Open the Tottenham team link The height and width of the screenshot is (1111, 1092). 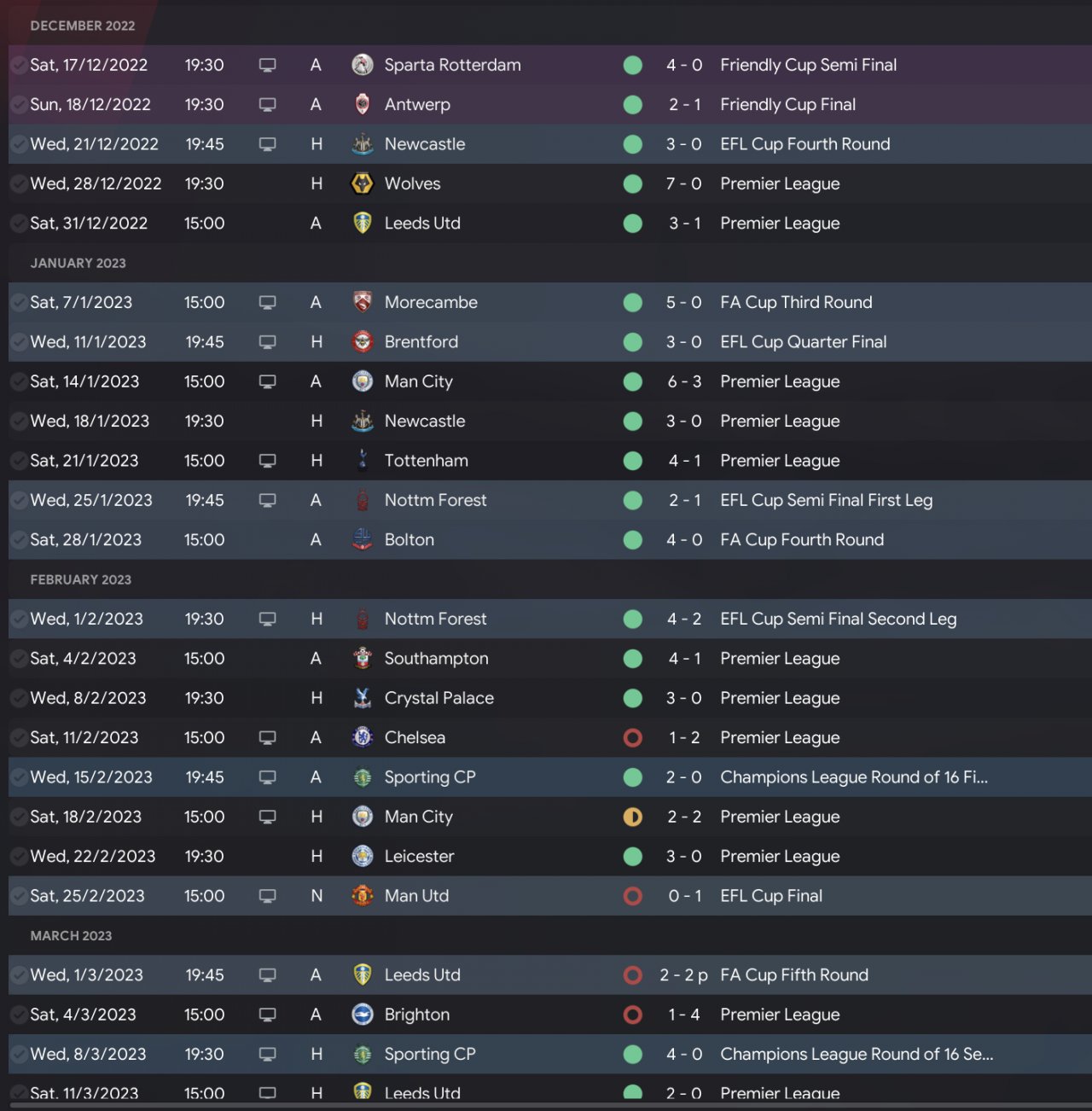coord(426,461)
